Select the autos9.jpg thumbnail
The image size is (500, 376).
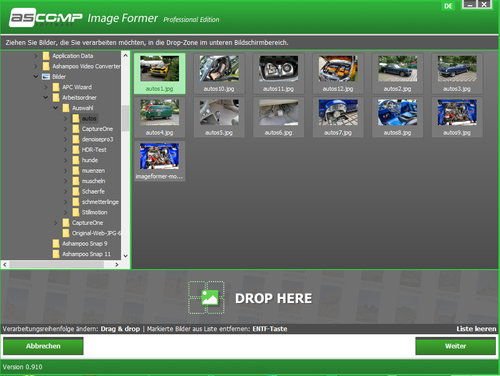457,117
